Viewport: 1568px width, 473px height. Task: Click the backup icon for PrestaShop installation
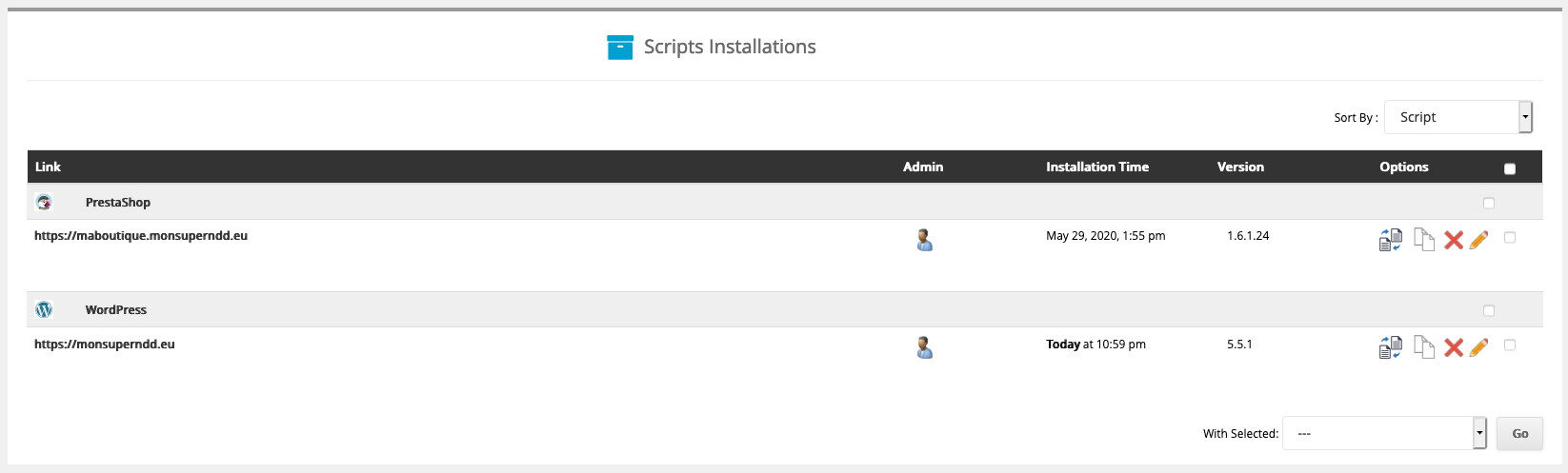(x=1391, y=240)
